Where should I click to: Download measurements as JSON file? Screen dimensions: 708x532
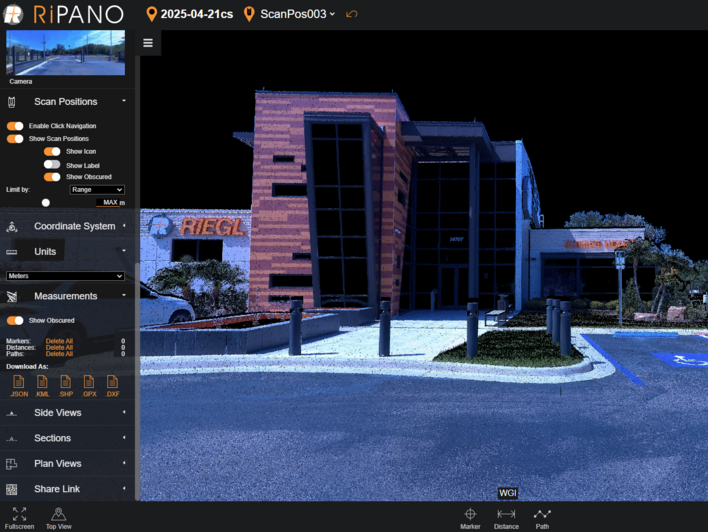(x=19, y=385)
